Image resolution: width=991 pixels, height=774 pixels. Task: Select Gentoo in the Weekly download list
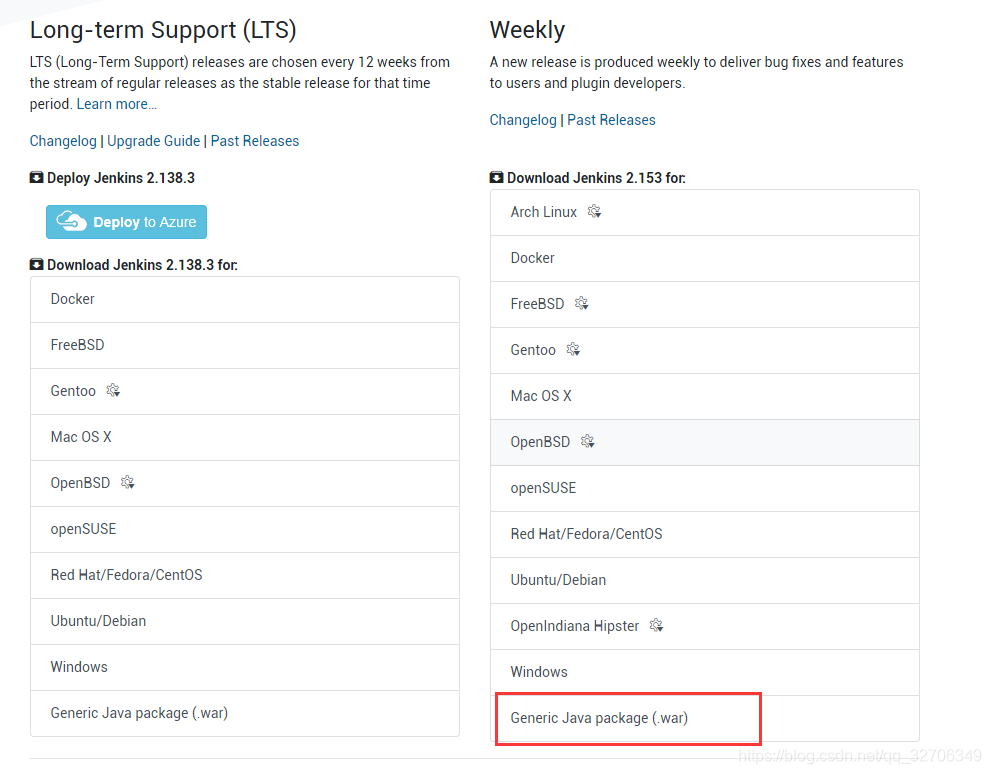[x=705, y=351]
